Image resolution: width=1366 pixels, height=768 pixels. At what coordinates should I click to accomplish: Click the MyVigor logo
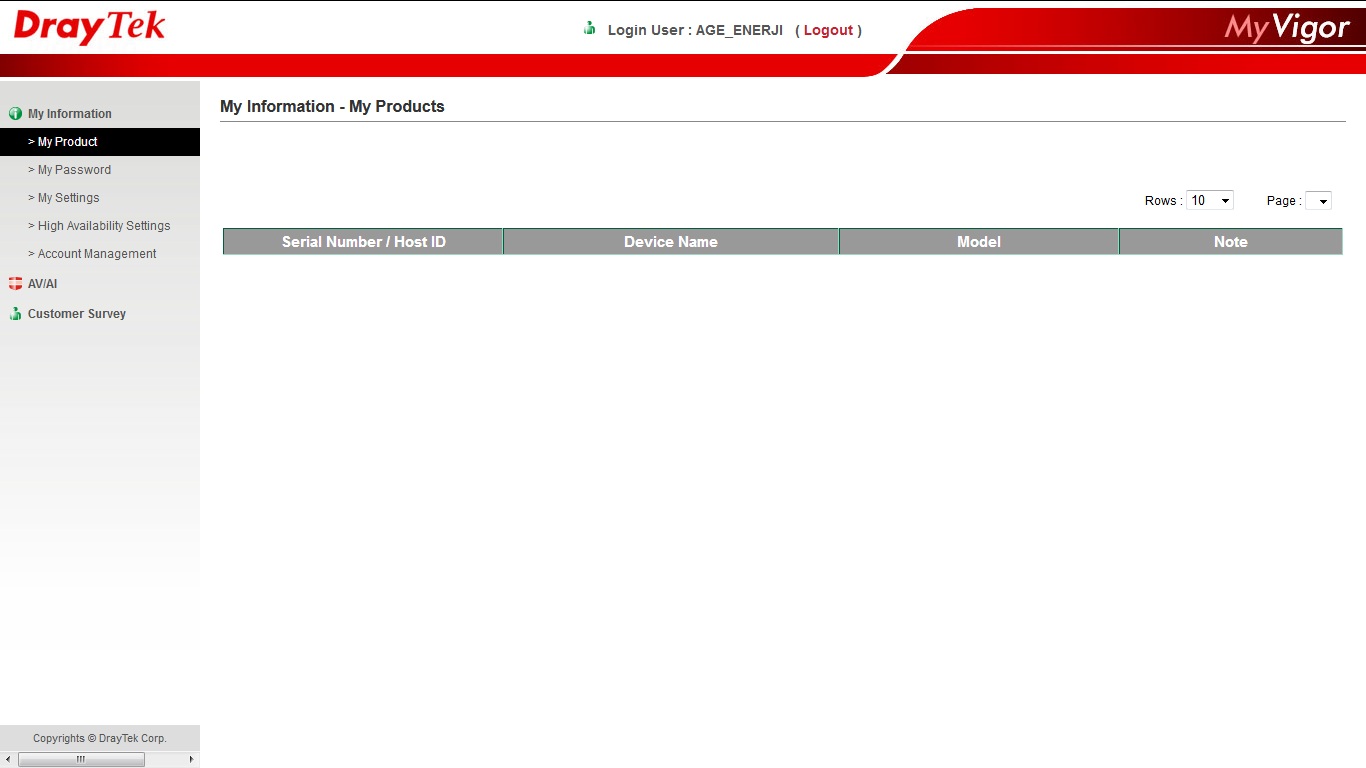pos(1286,28)
